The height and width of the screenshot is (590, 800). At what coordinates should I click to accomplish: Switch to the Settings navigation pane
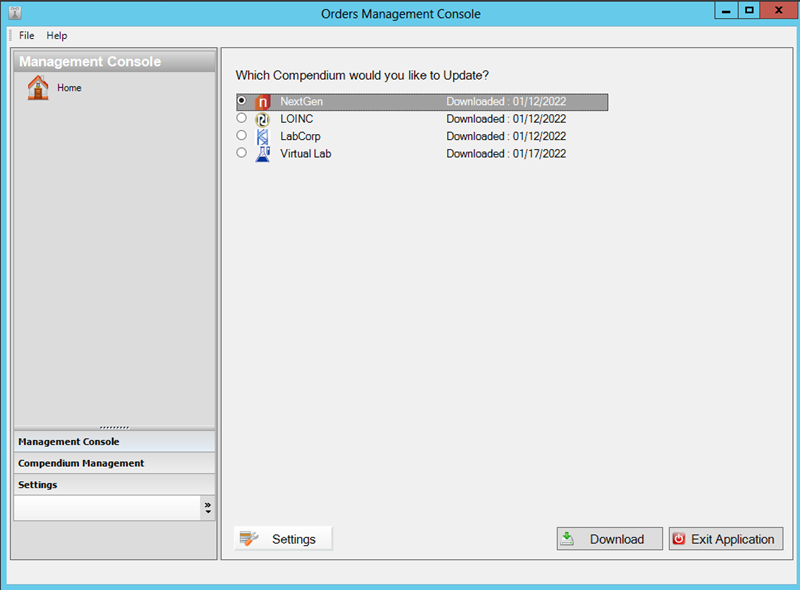click(x=114, y=484)
